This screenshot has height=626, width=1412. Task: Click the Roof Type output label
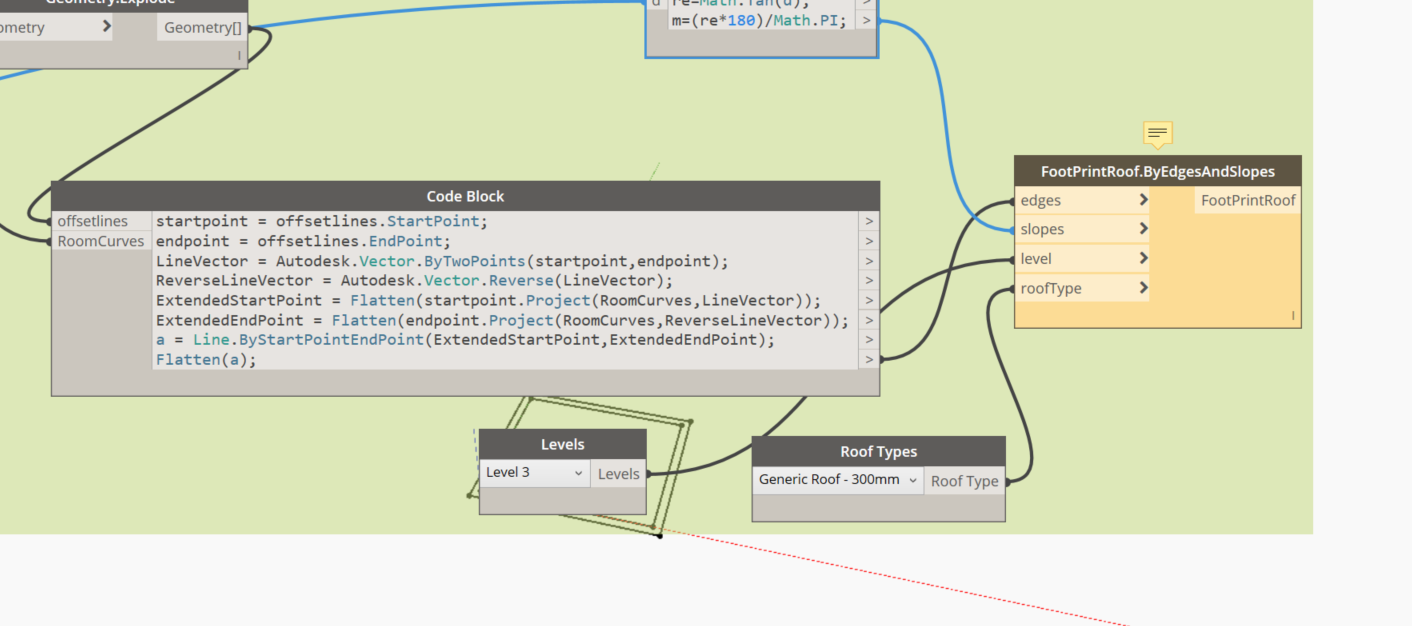coord(963,481)
